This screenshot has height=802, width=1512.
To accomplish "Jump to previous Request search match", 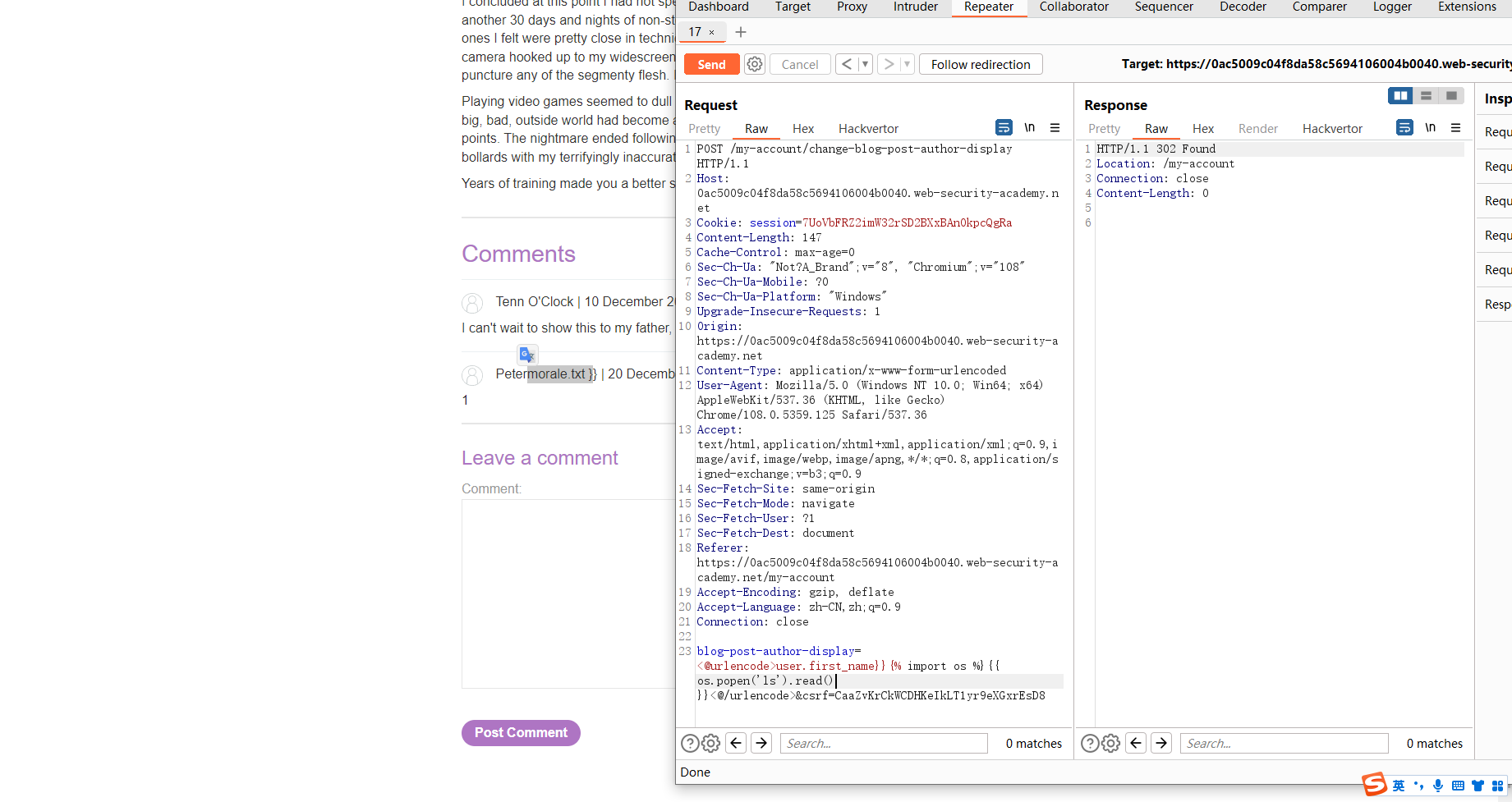I will [x=736, y=743].
